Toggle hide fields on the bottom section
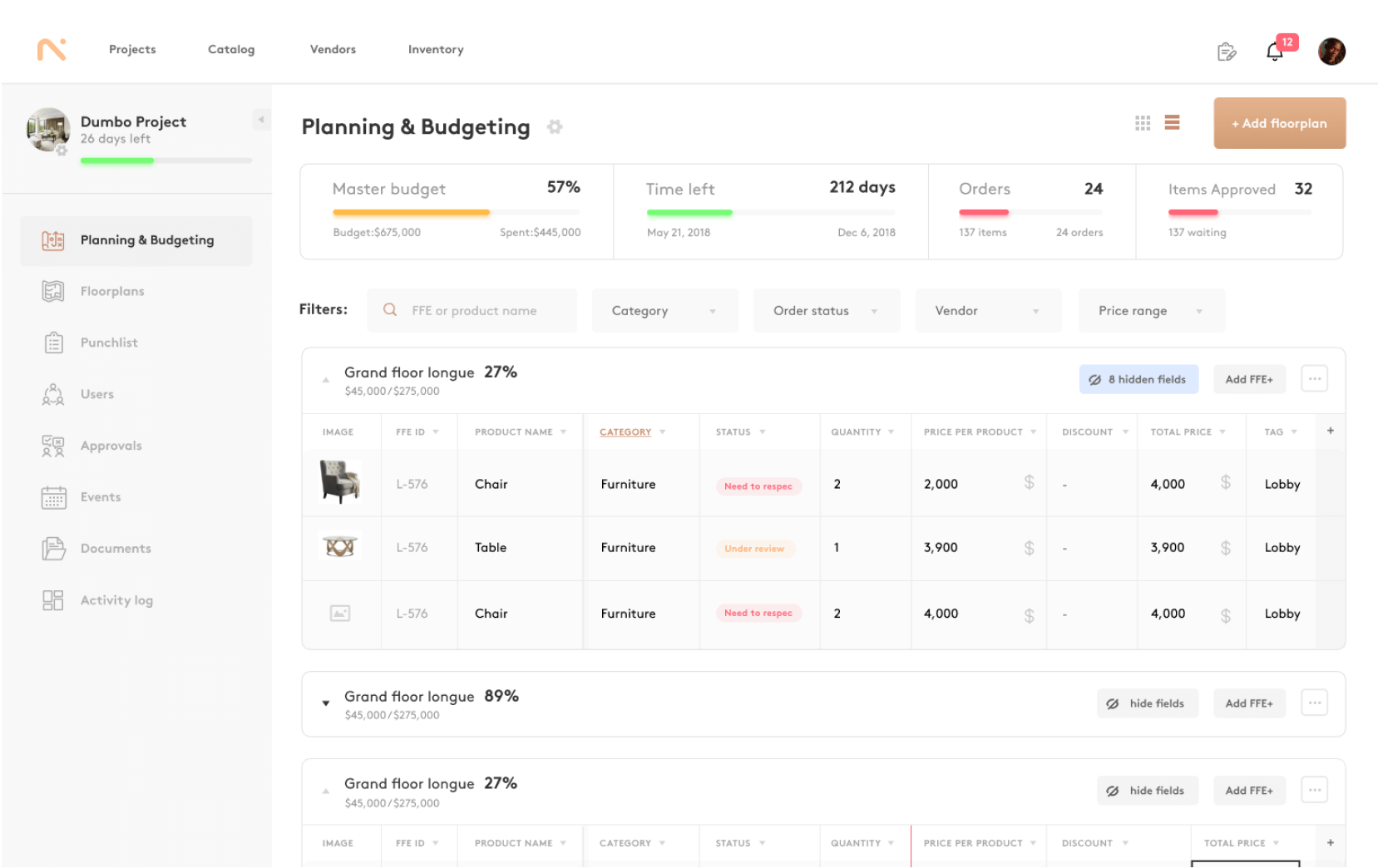The image size is (1378, 868). (1147, 791)
